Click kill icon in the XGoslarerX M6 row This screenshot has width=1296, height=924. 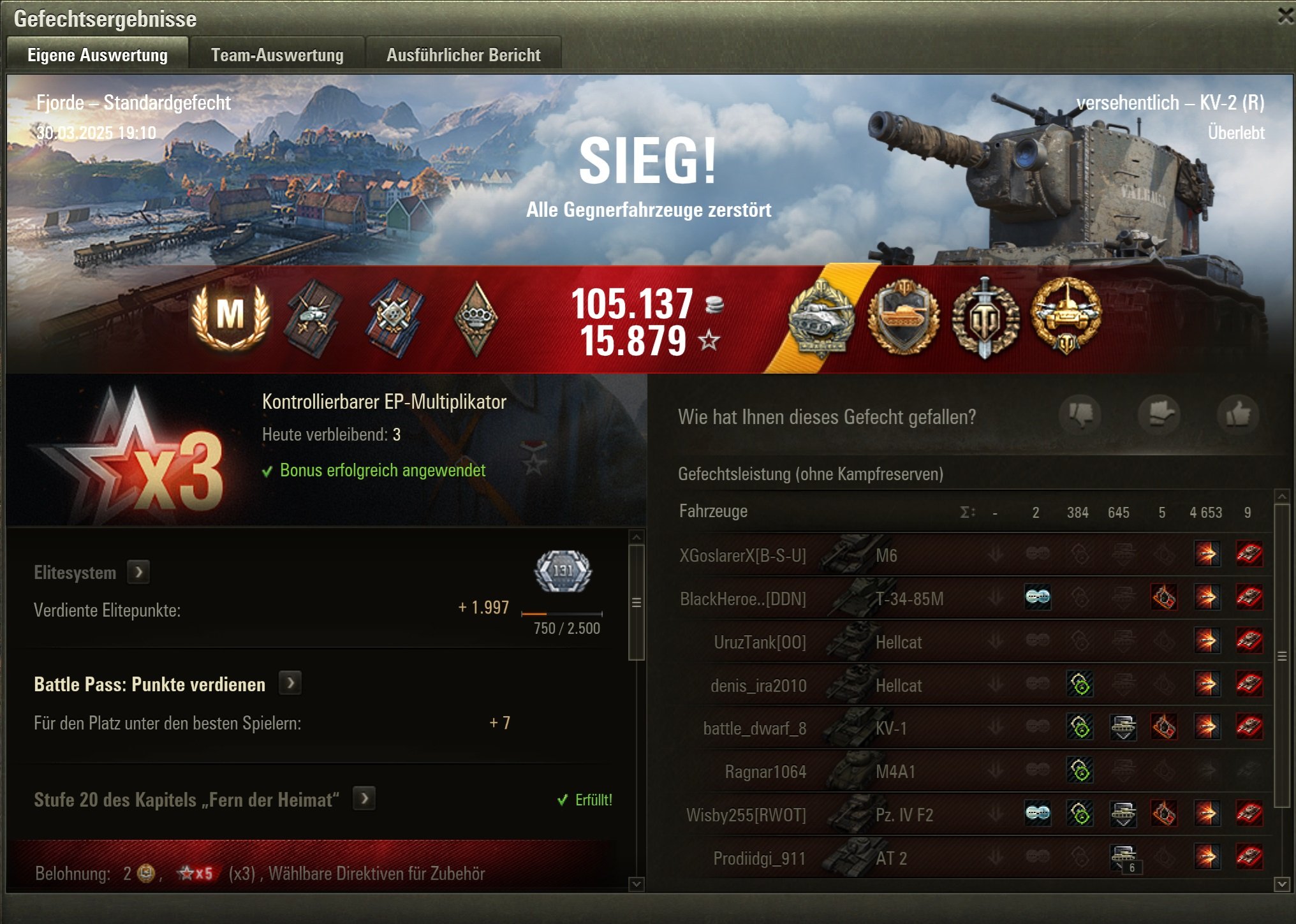coord(1249,554)
